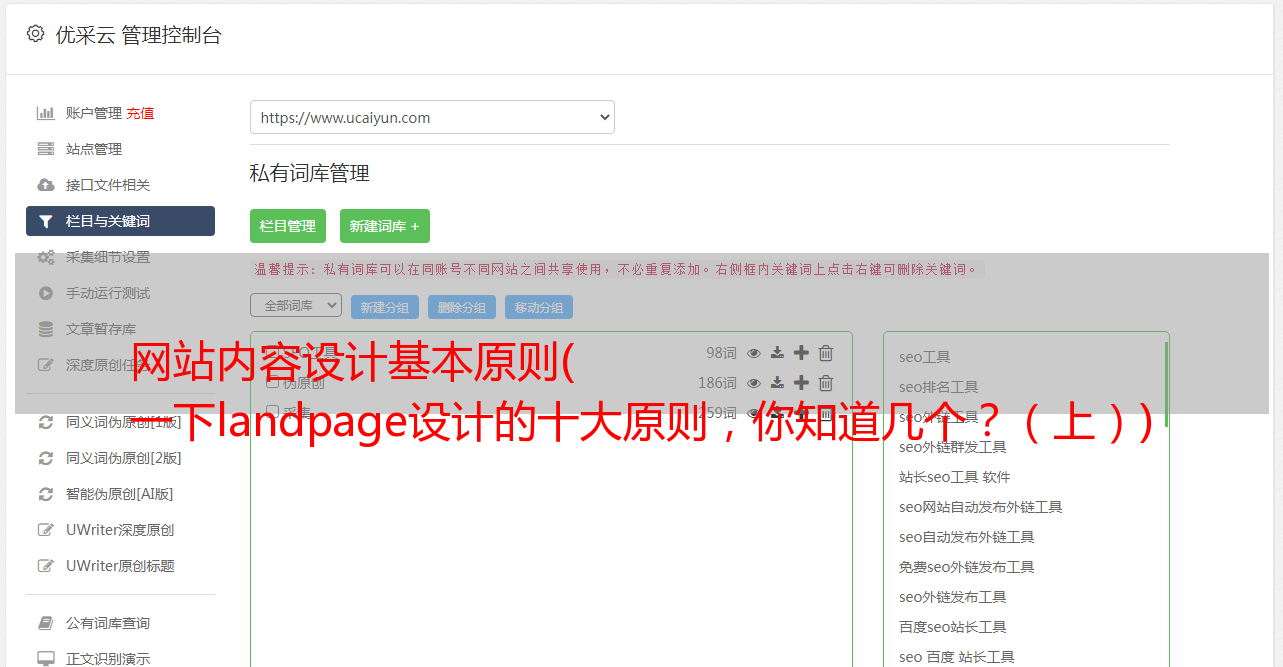Screen dimensions: 1283x667
Task: Tick the checkbox for the 采集 library
Action: coord(272,412)
